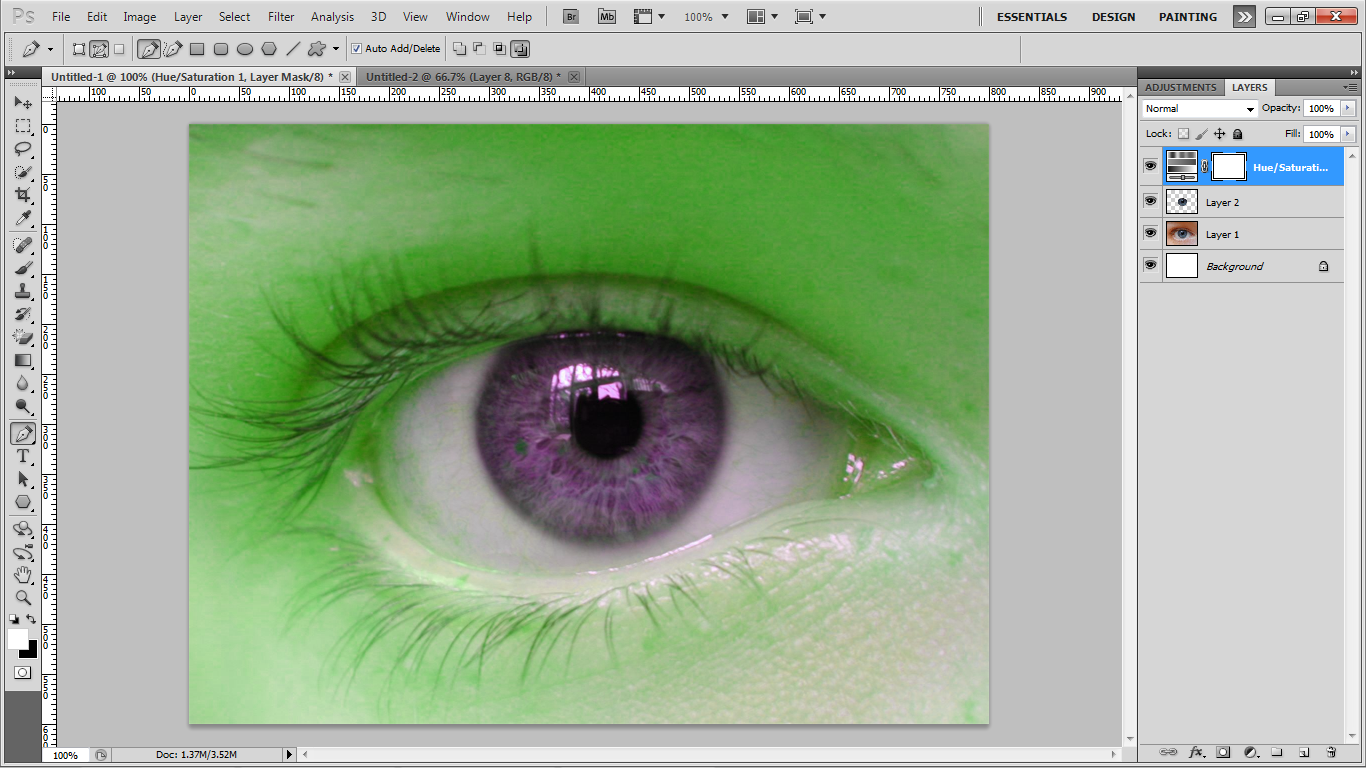Expand more workspaces double-arrow button
The image size is (1366, 768).
point(1243,17)
